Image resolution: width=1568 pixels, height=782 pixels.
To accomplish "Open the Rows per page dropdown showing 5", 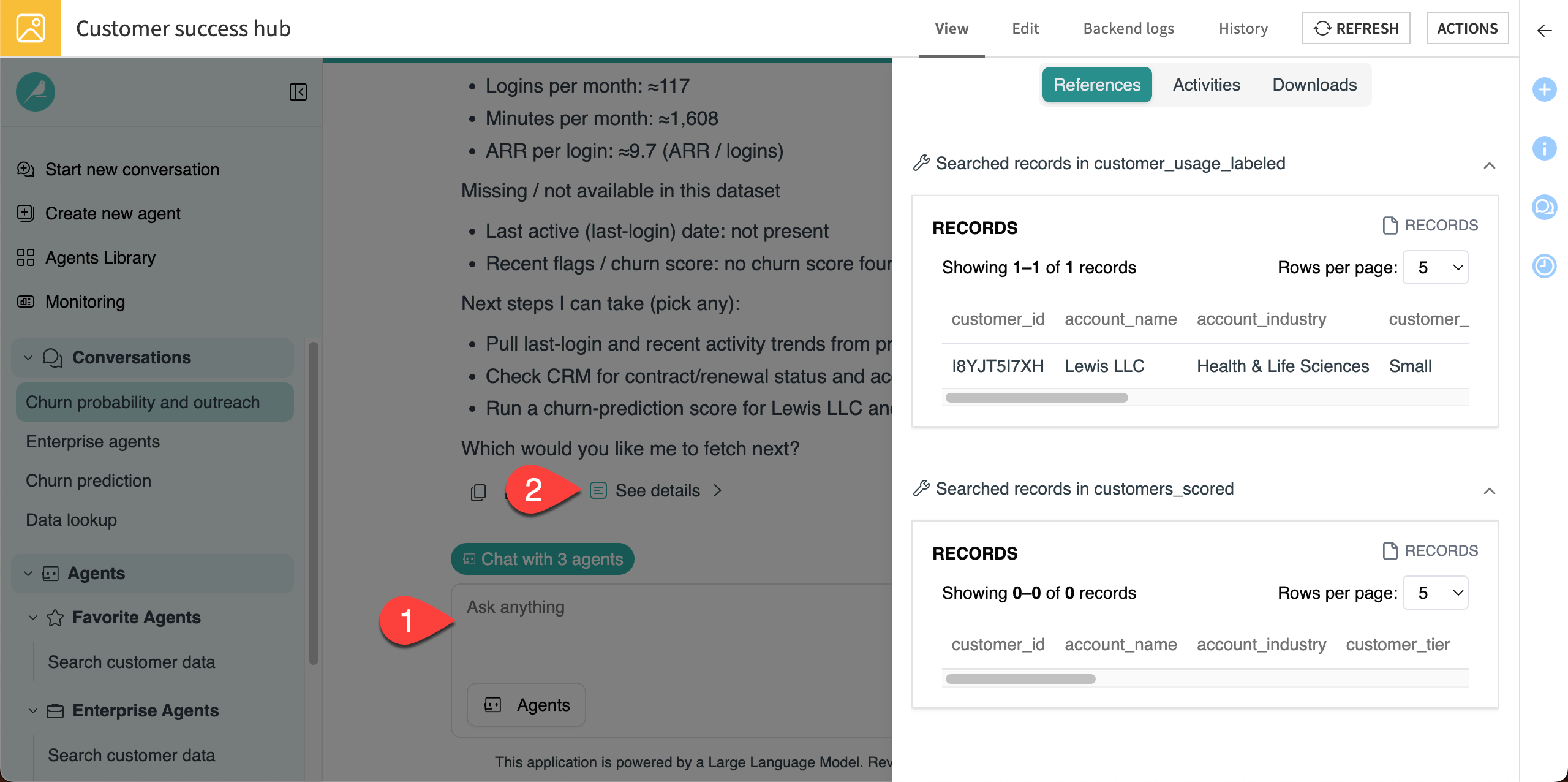I will click(1435, 267).
